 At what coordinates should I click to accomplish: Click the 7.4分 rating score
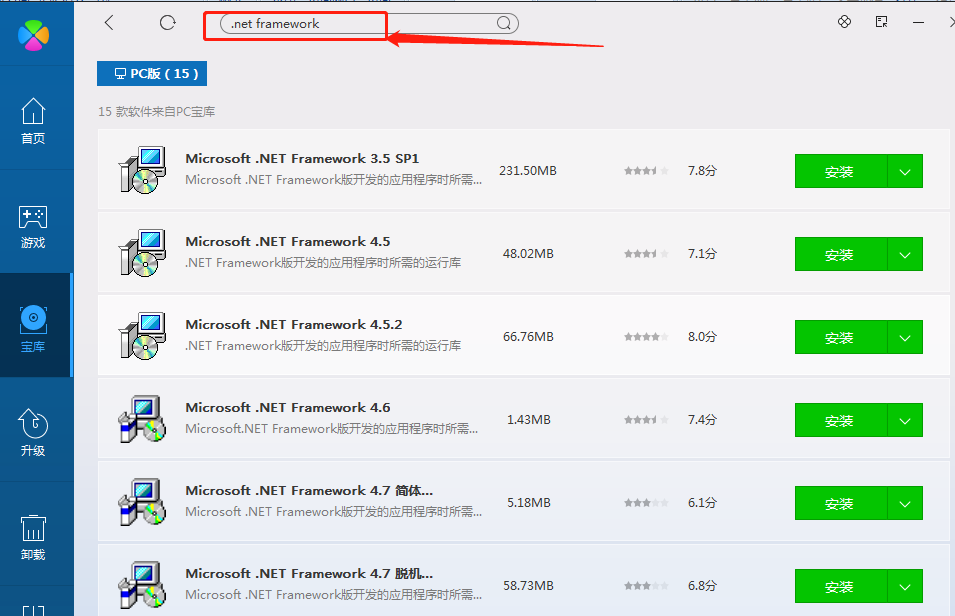[702, 419]
